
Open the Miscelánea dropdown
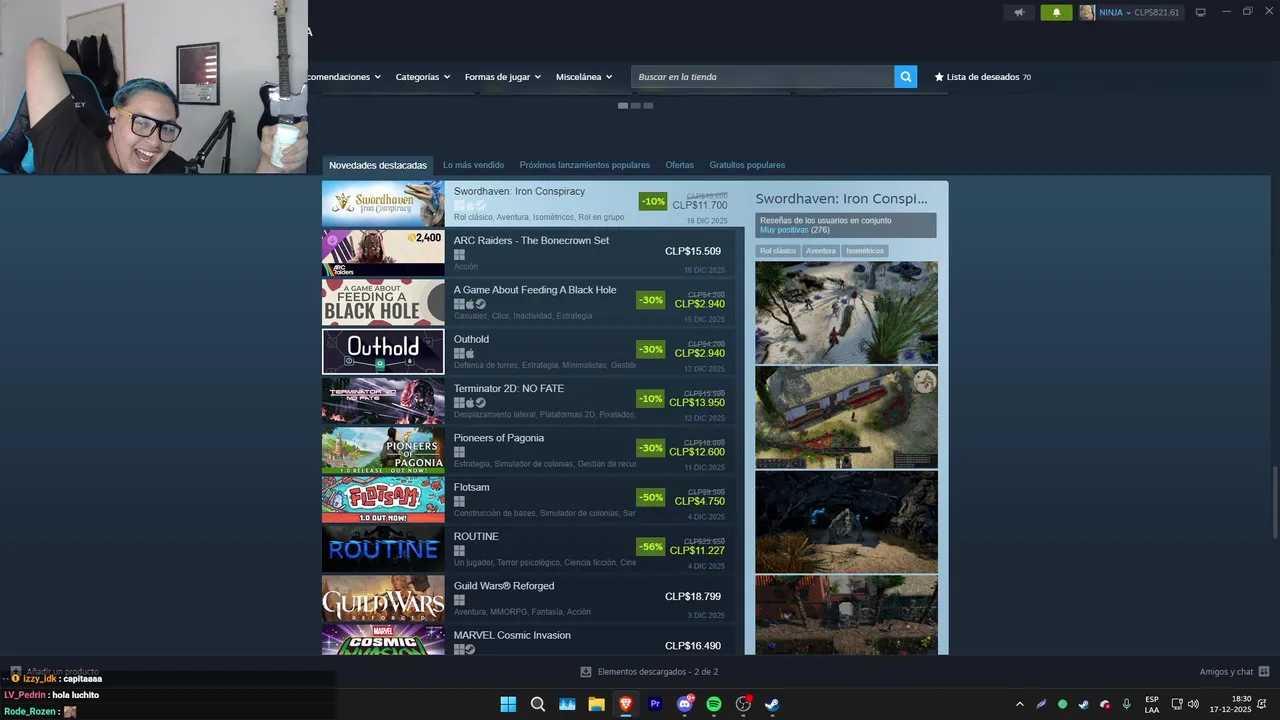(x=585, y=77)
